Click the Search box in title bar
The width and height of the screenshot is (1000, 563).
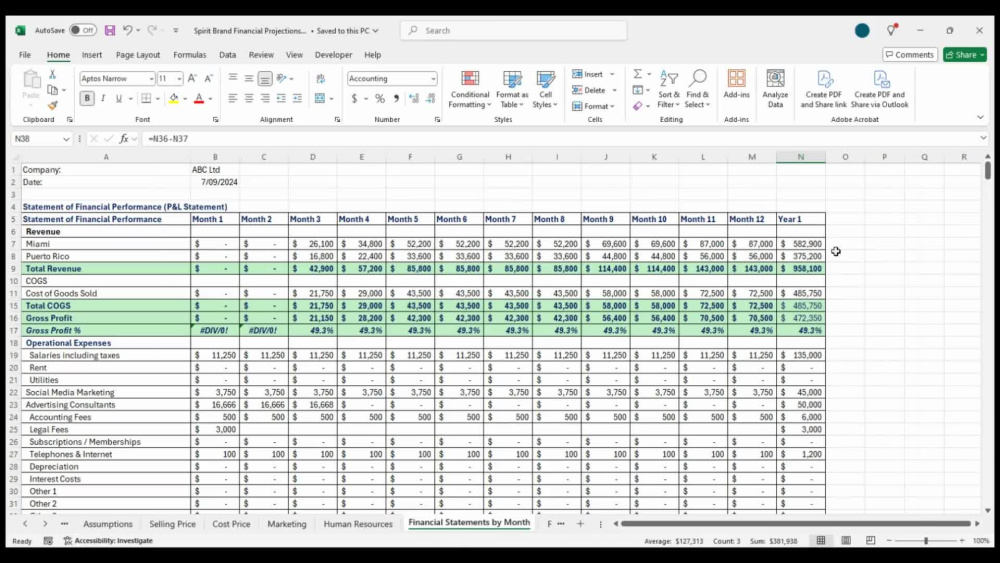pos(513,30)
